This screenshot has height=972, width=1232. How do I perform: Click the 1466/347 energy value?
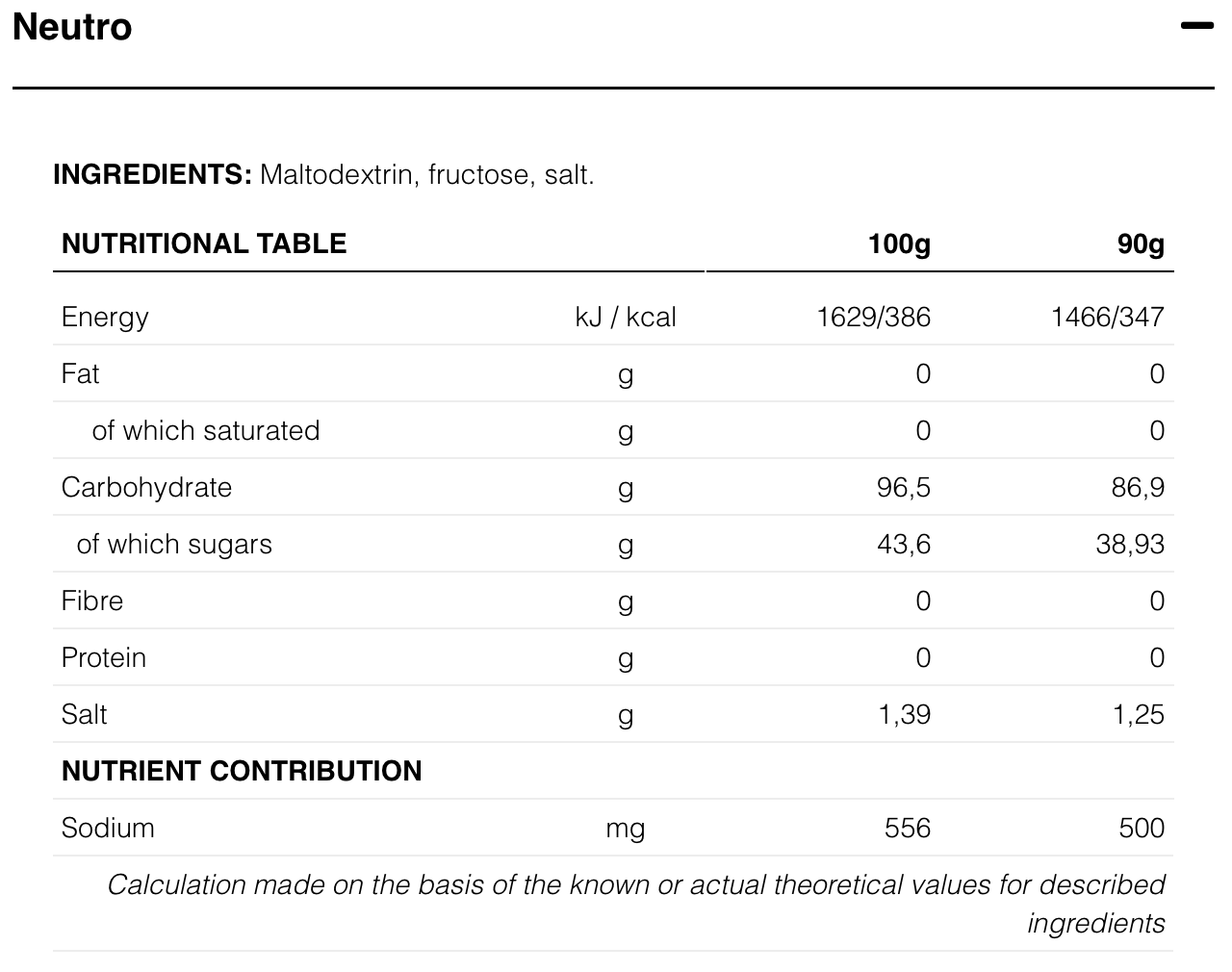click(x=1107, y=317)
